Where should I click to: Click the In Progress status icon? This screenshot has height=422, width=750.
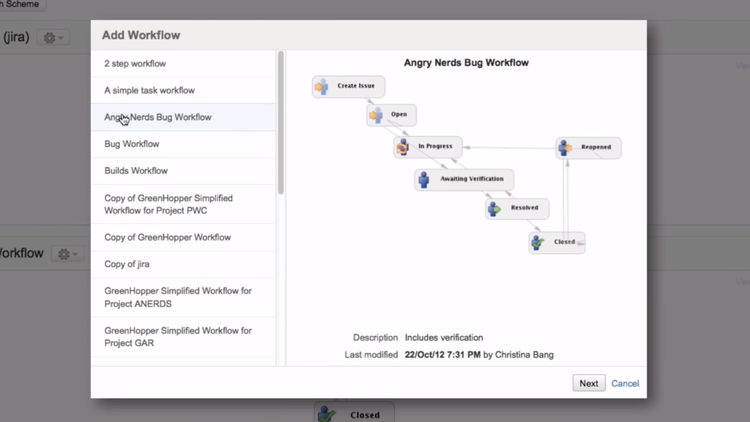tap(403, 147)
